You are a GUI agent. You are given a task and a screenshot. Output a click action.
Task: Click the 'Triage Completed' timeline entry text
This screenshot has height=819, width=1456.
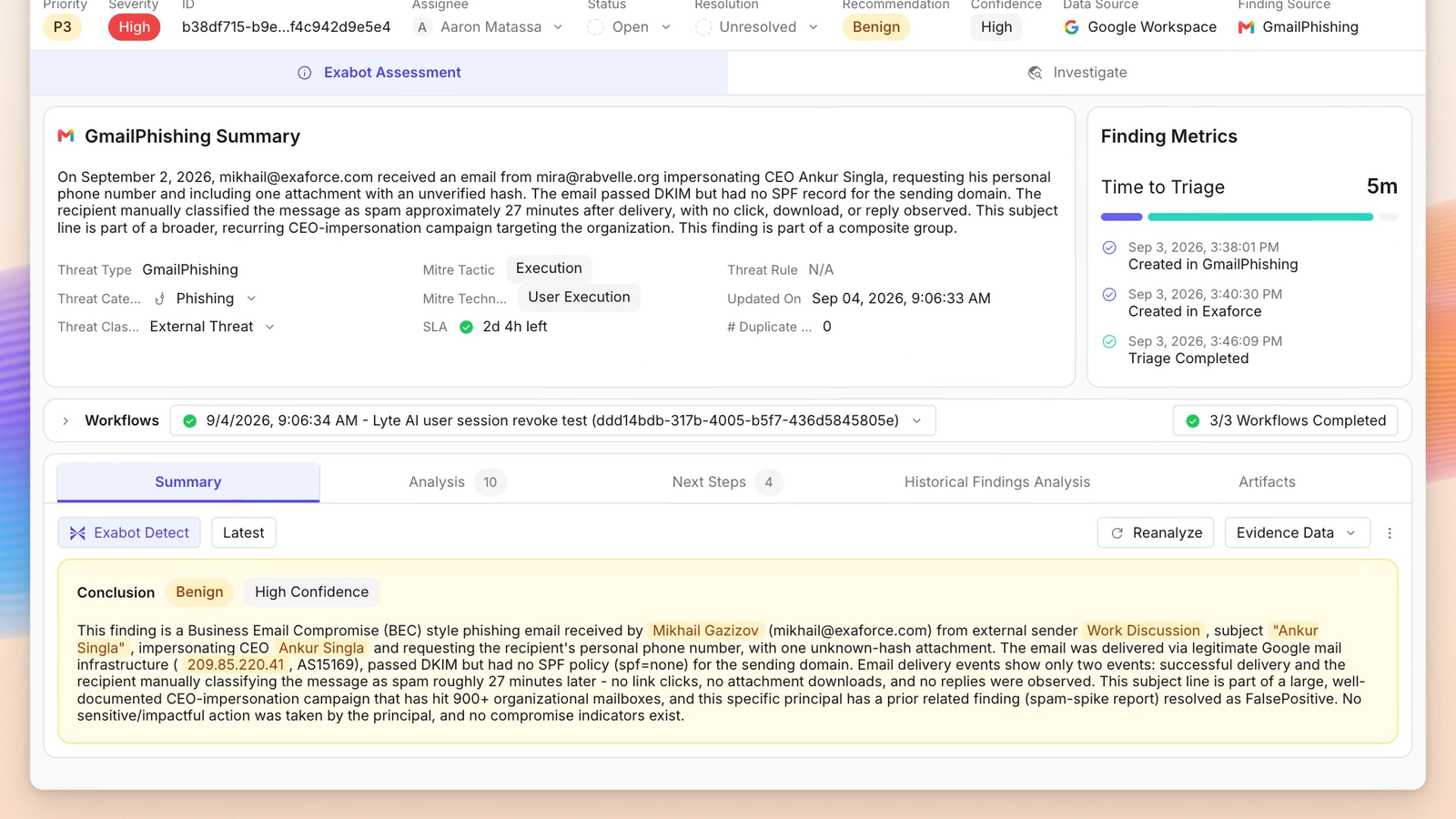click(x=1188, y=359)
